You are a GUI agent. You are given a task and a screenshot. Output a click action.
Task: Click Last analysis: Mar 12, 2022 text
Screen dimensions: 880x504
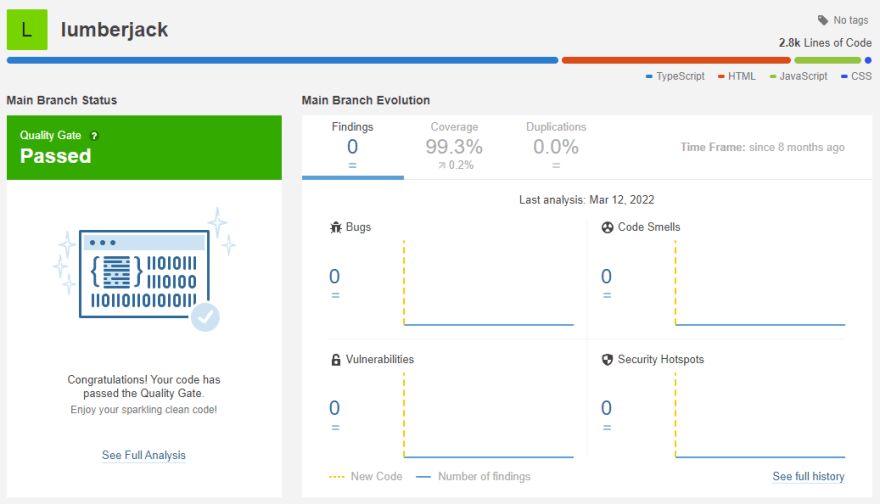(586, 200)
